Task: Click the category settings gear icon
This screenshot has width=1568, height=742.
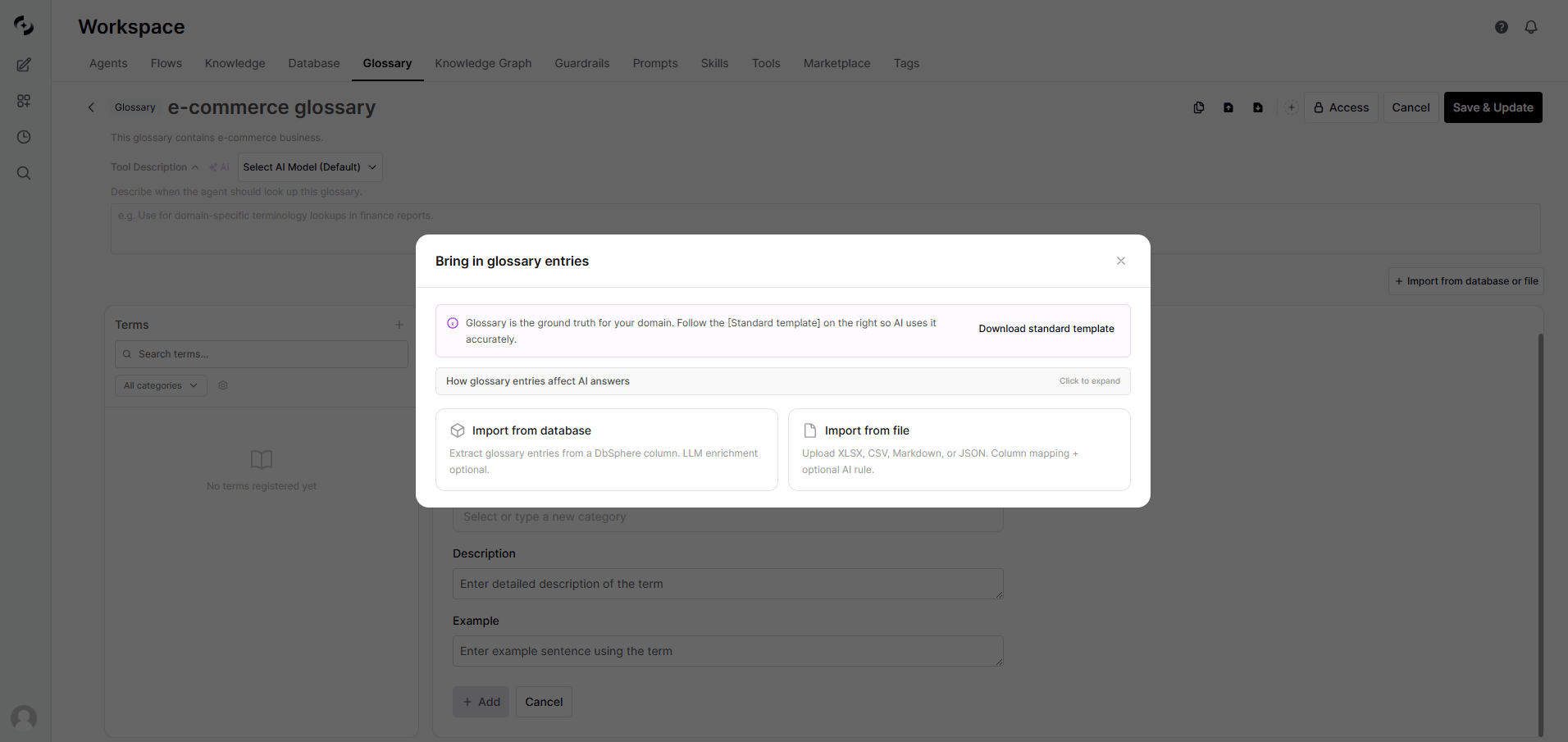Action: click(x=223, y=385)
